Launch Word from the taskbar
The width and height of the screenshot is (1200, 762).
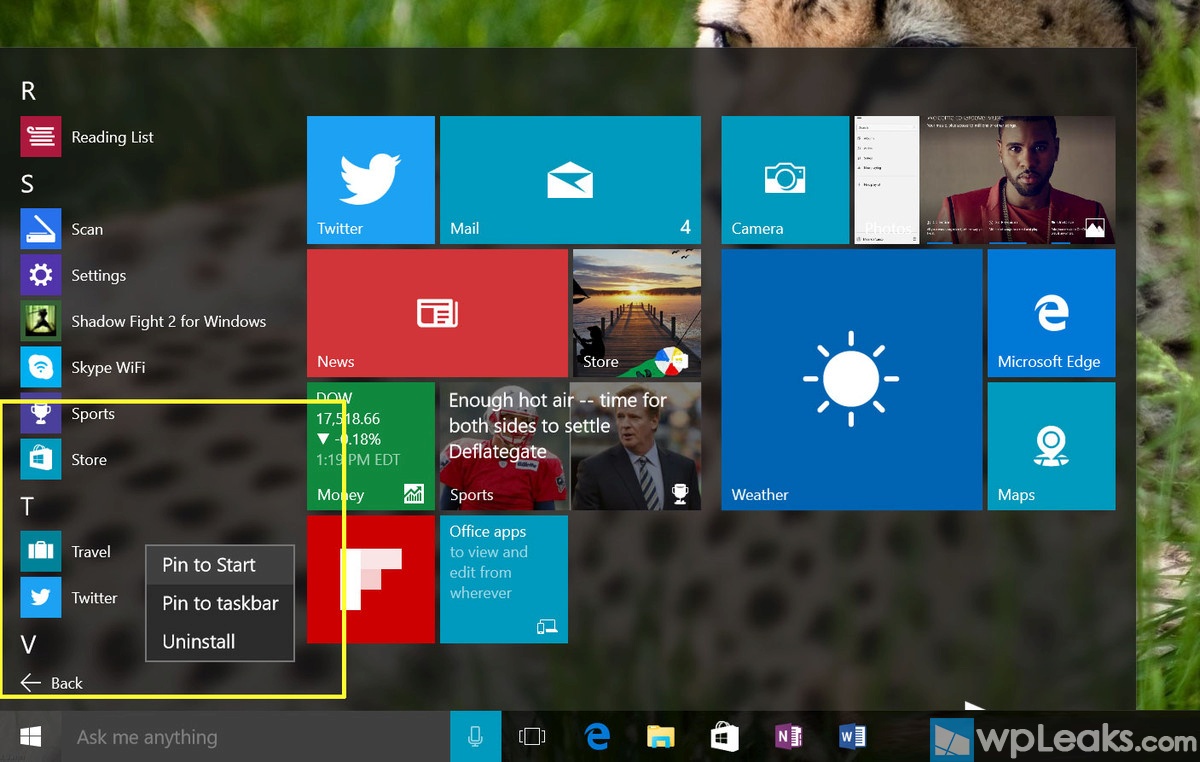pyautogui.click(x=852, y=737)
